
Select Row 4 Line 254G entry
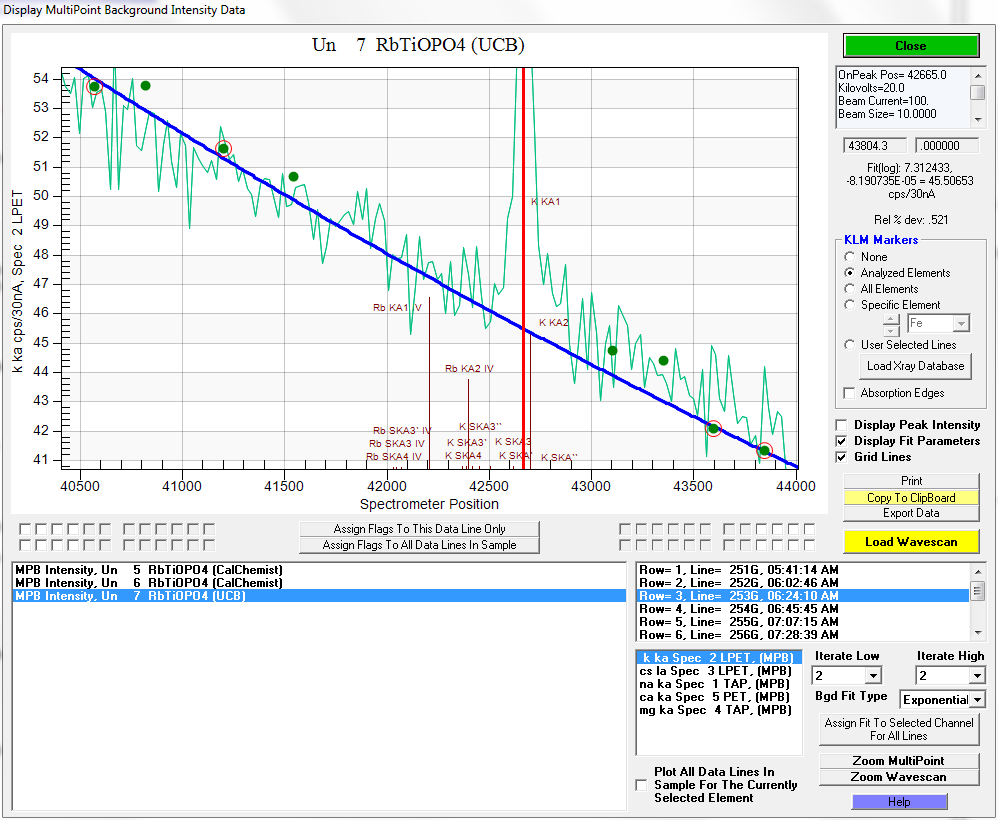coord(738,609)
